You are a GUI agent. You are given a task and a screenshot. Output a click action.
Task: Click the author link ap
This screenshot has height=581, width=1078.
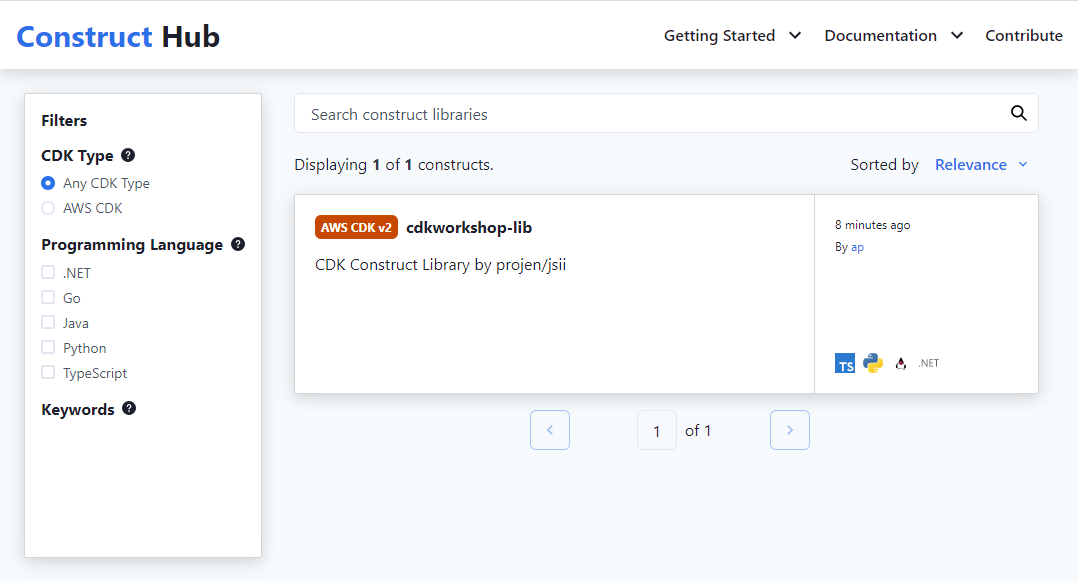tap(857, 248)
